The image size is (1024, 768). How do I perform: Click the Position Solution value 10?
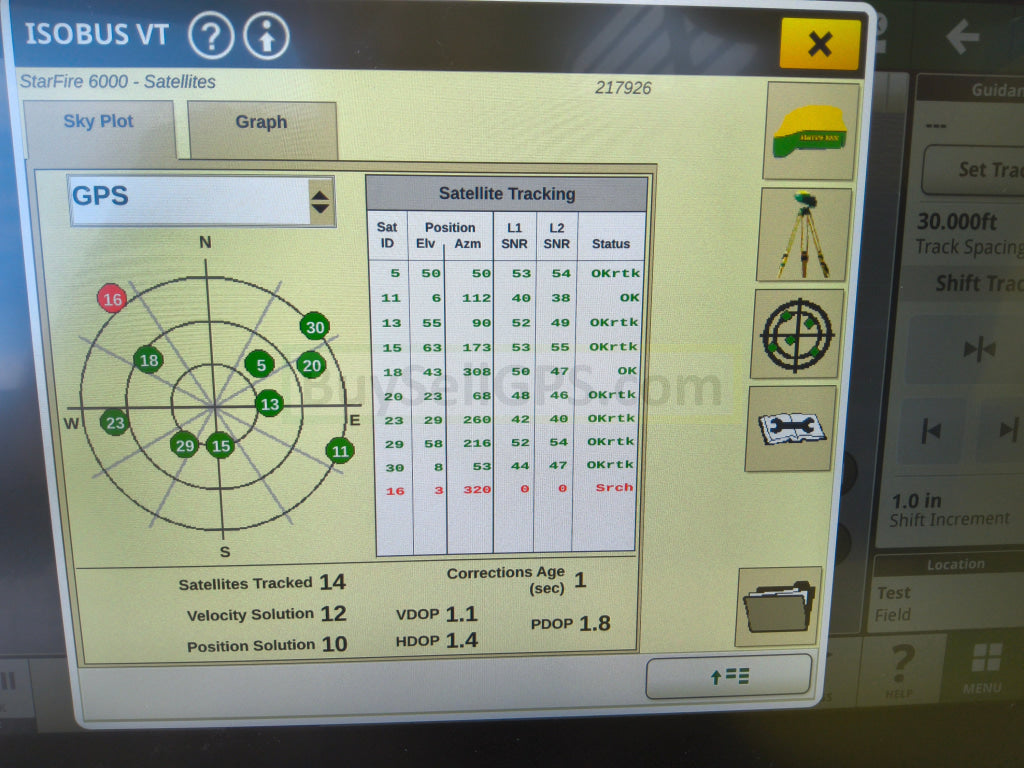point(334,644)
